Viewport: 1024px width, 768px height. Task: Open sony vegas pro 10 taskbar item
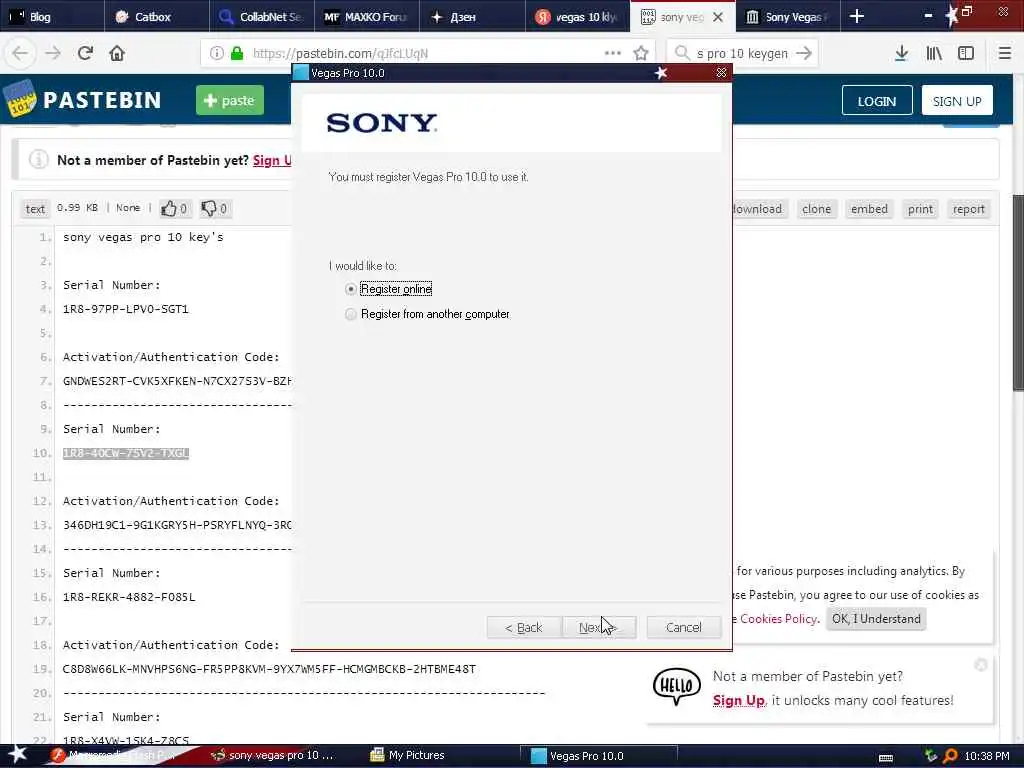tap(272, 756)
